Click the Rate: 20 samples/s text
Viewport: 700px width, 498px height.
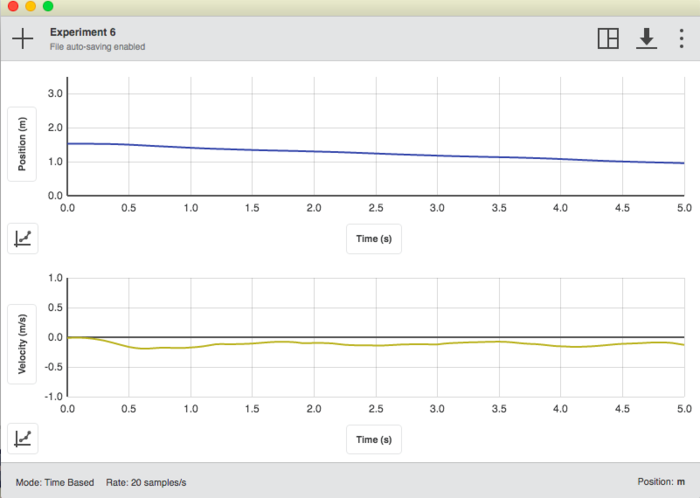pos(146,482)
